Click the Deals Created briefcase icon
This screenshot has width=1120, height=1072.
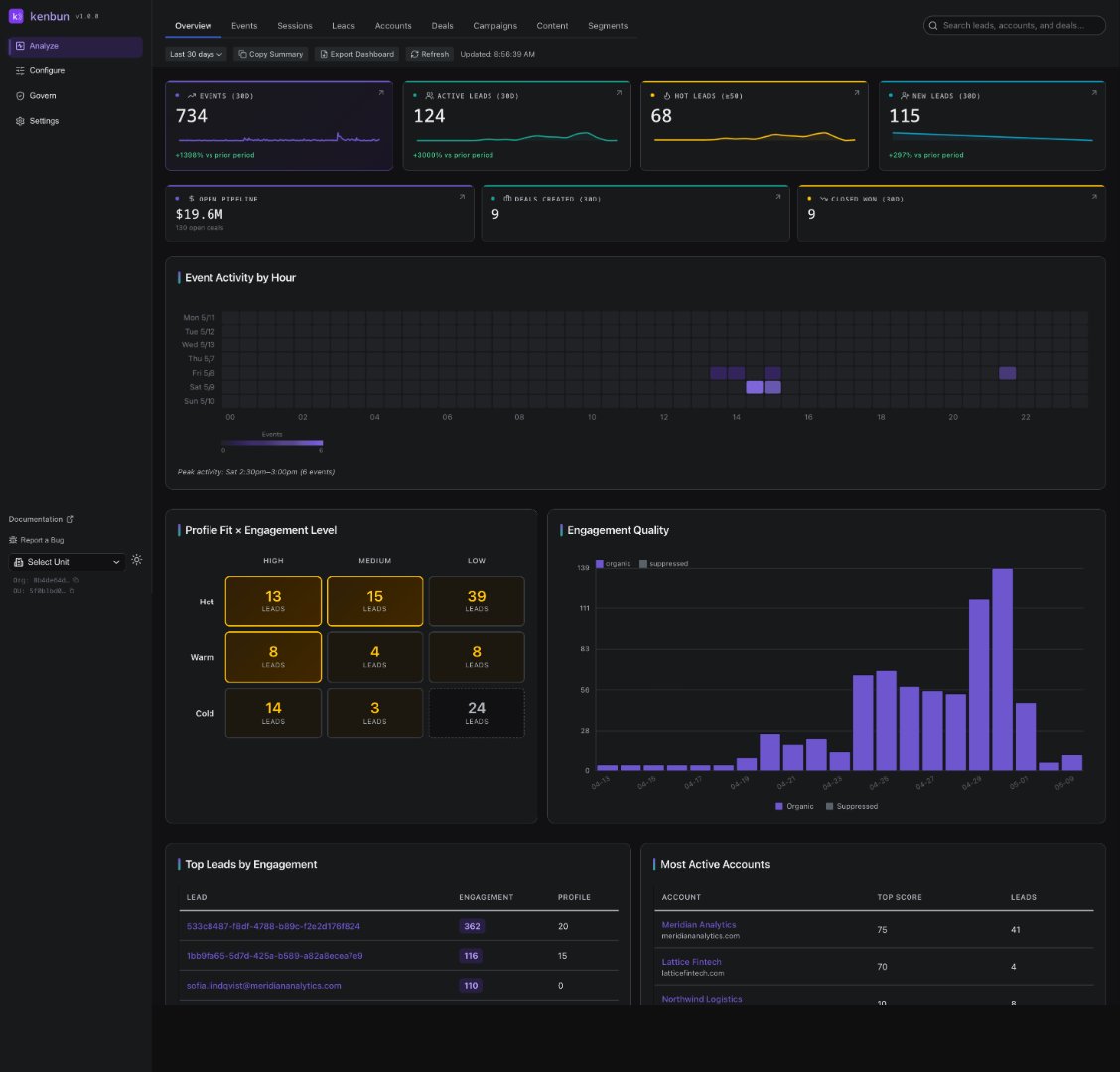click(507, 199)
